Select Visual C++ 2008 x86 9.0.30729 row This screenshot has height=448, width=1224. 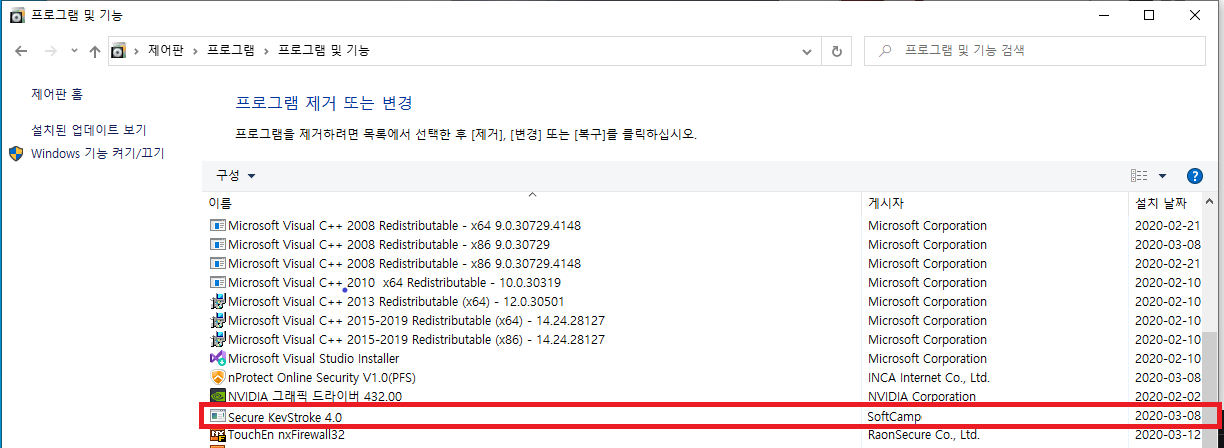pos(704,244)
